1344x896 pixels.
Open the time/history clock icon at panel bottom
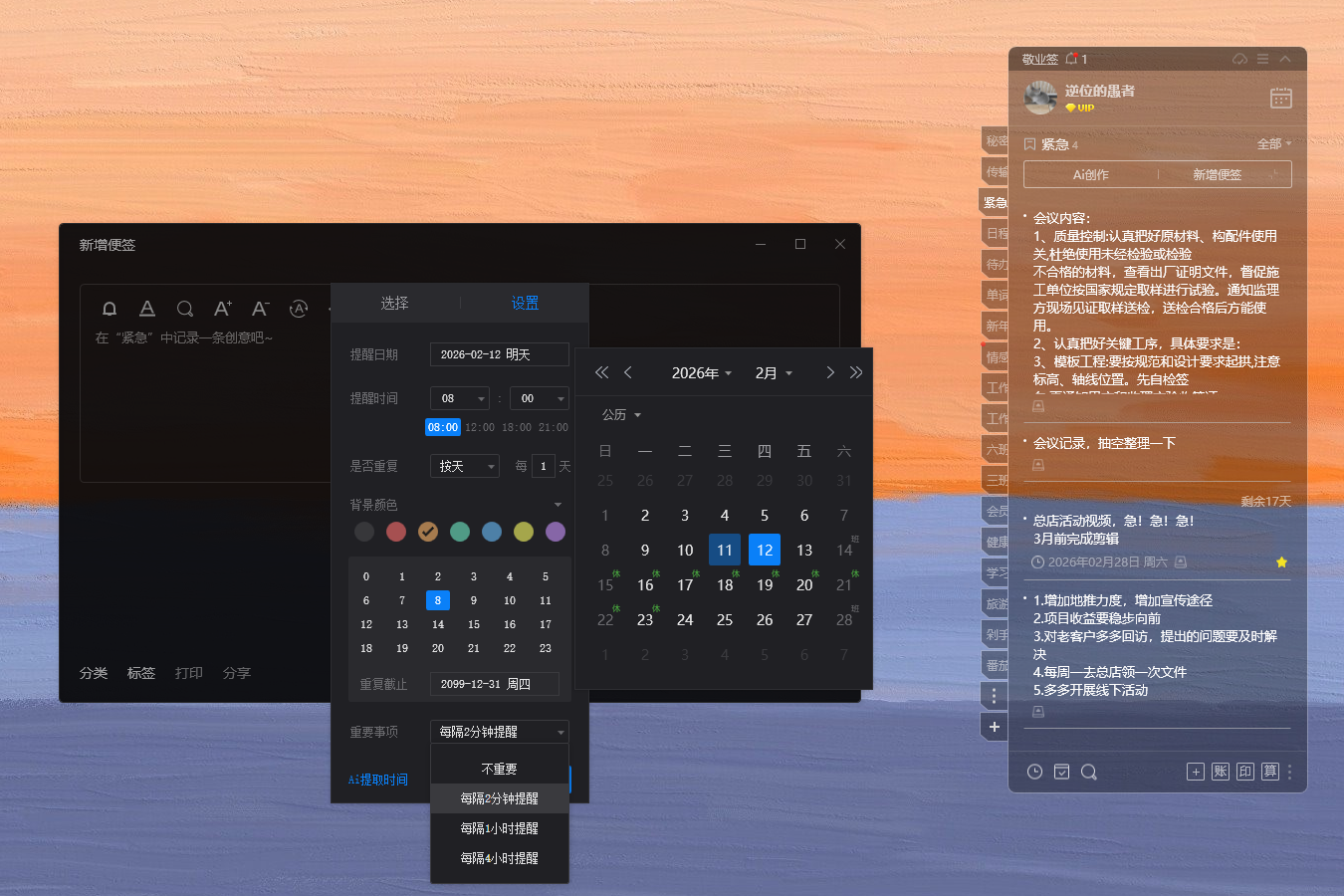pos(1034,772)
